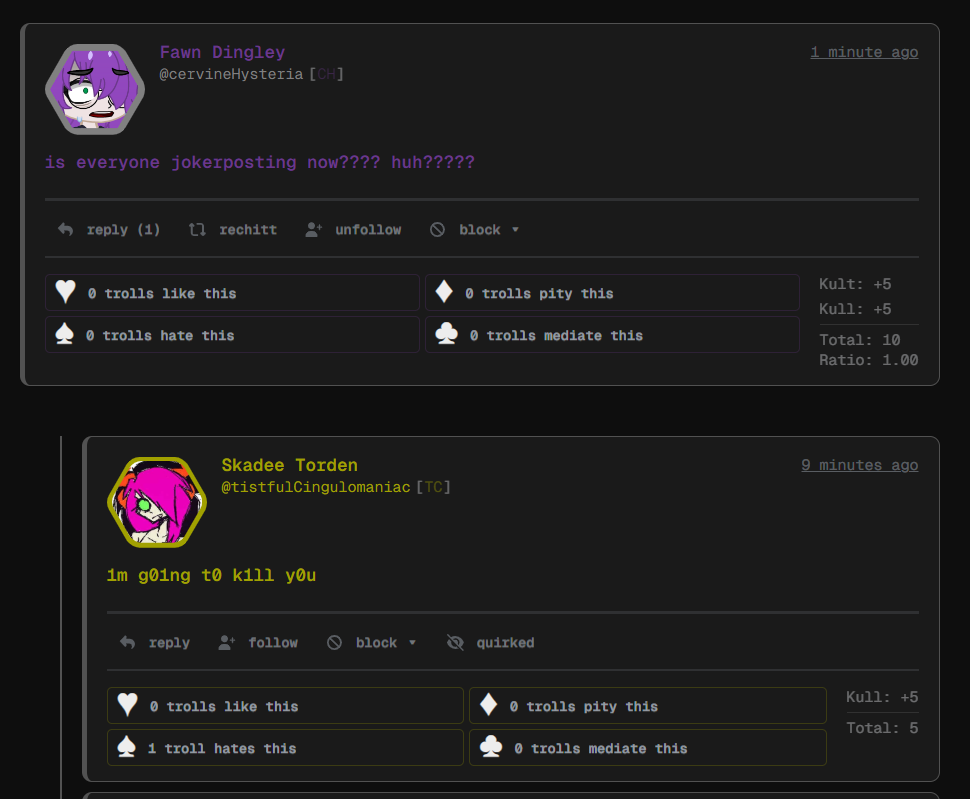The height and width of the screenshot is (799, 970).
Task: Open the 9 minutes ago timestamp link
Action: [859, 465]
